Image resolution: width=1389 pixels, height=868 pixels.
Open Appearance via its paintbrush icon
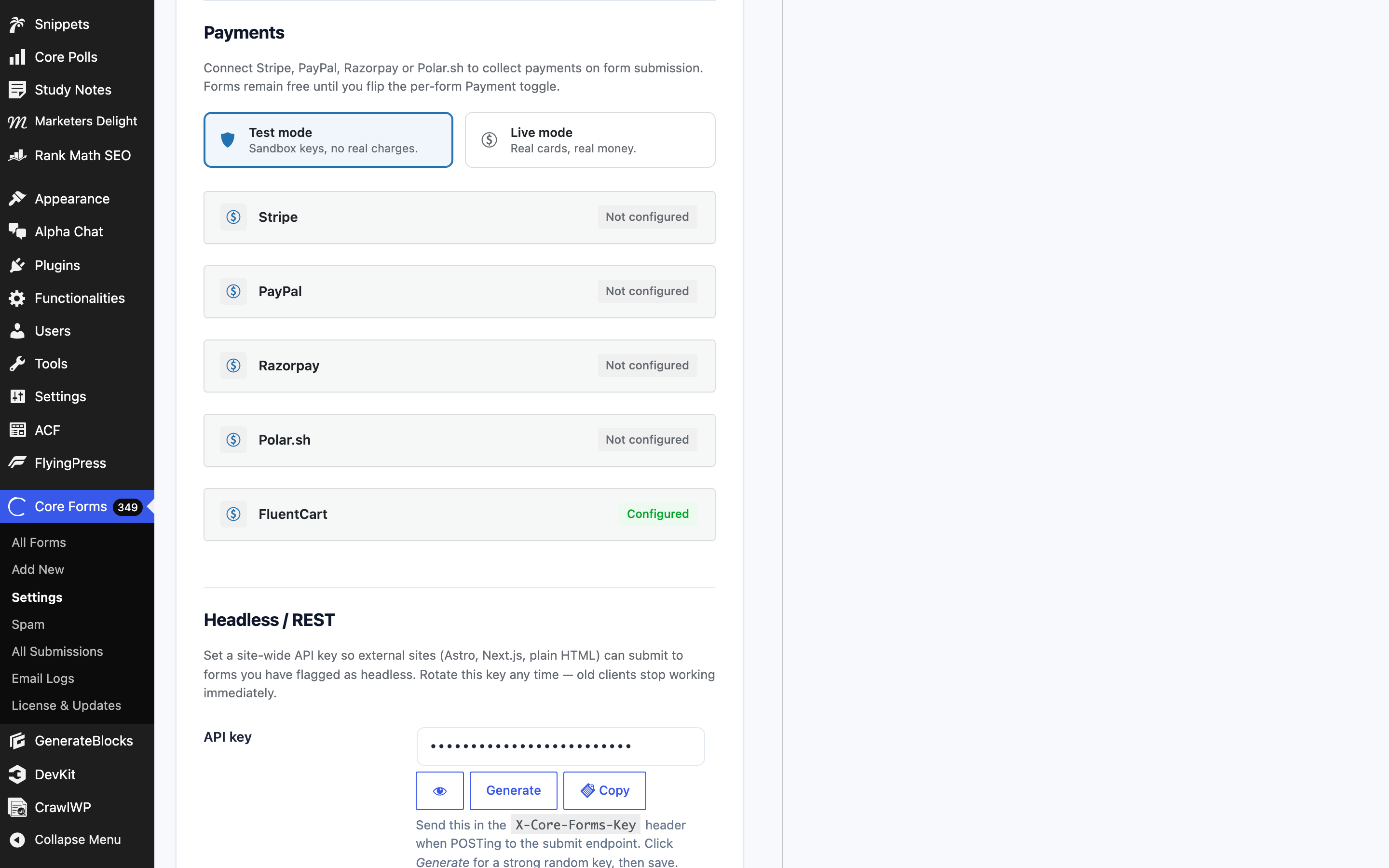[17, 199]
